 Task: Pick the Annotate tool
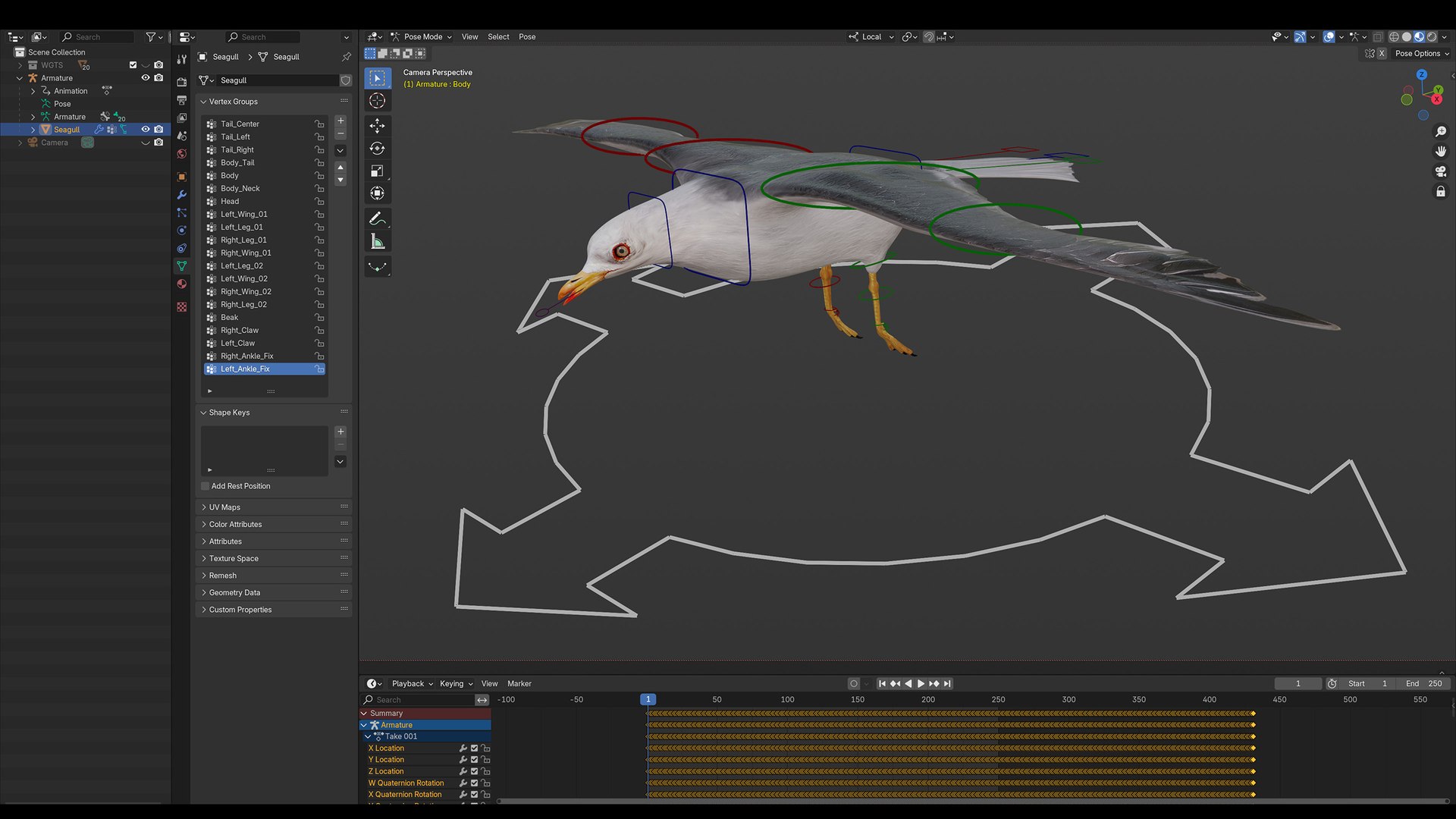[x=377, y=219]
